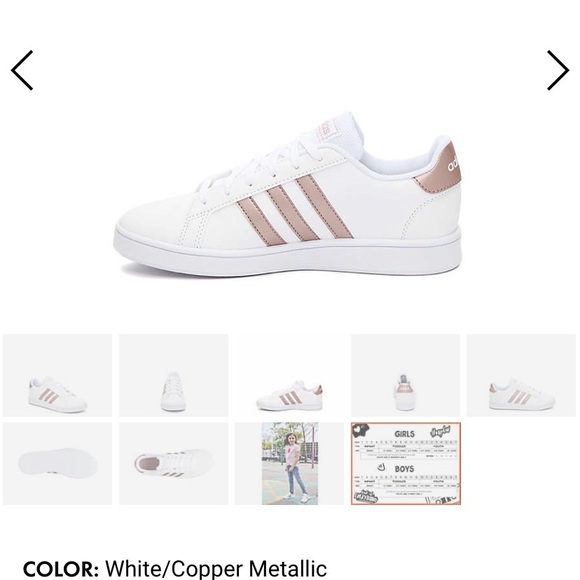Click the white sole of the main shoe
580x580 pixels.
[x=289, y=255]
